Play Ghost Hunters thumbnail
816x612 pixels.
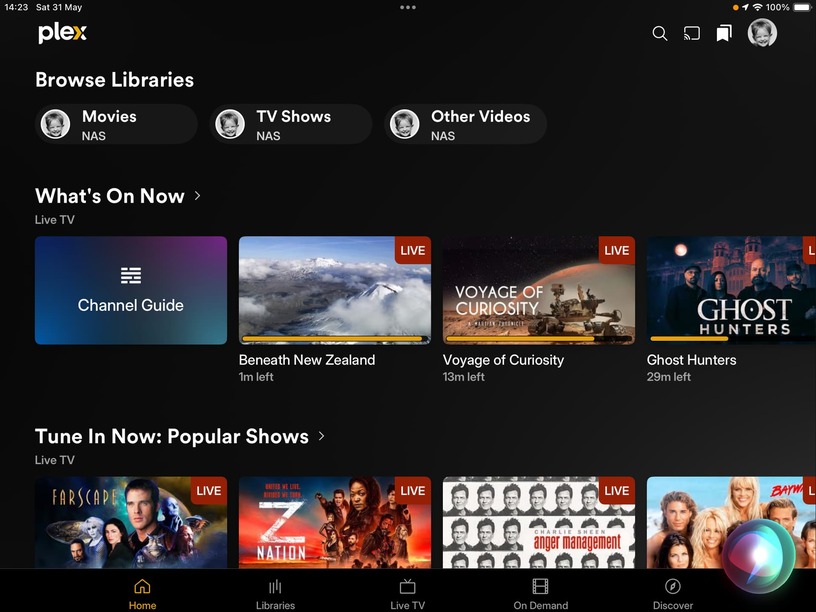731,290
